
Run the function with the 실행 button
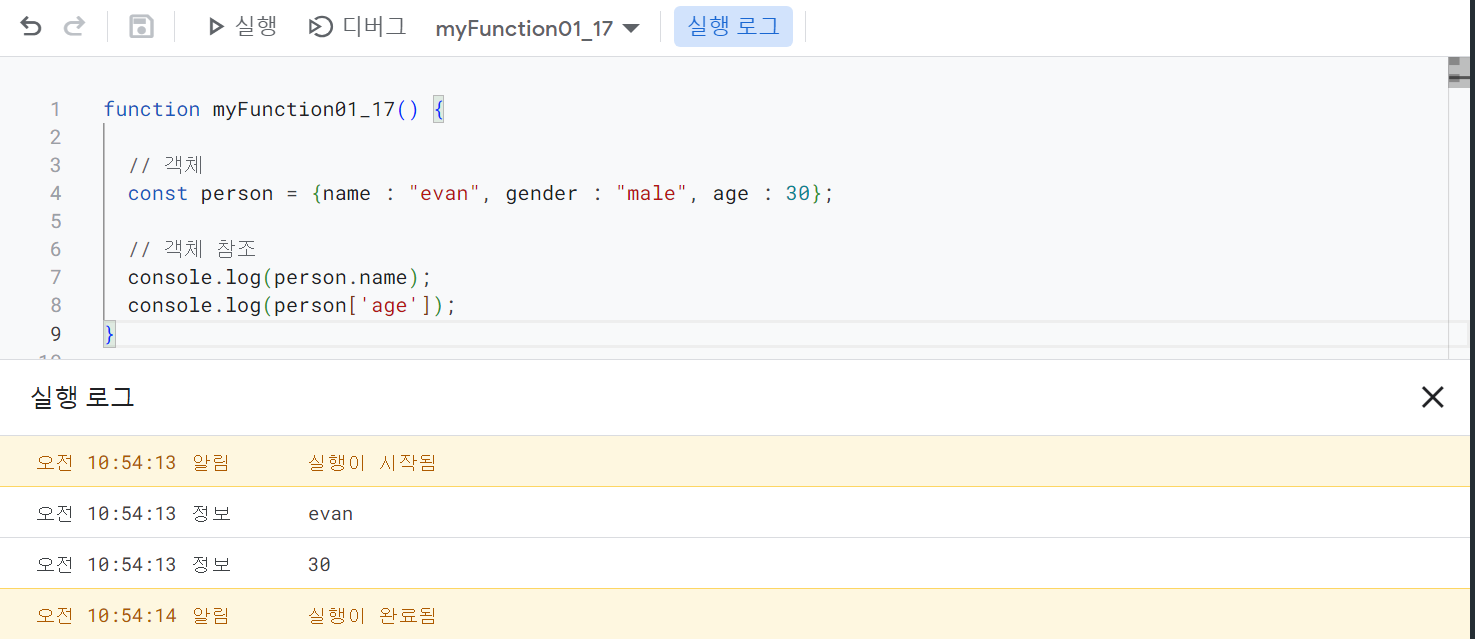[242, 27]
